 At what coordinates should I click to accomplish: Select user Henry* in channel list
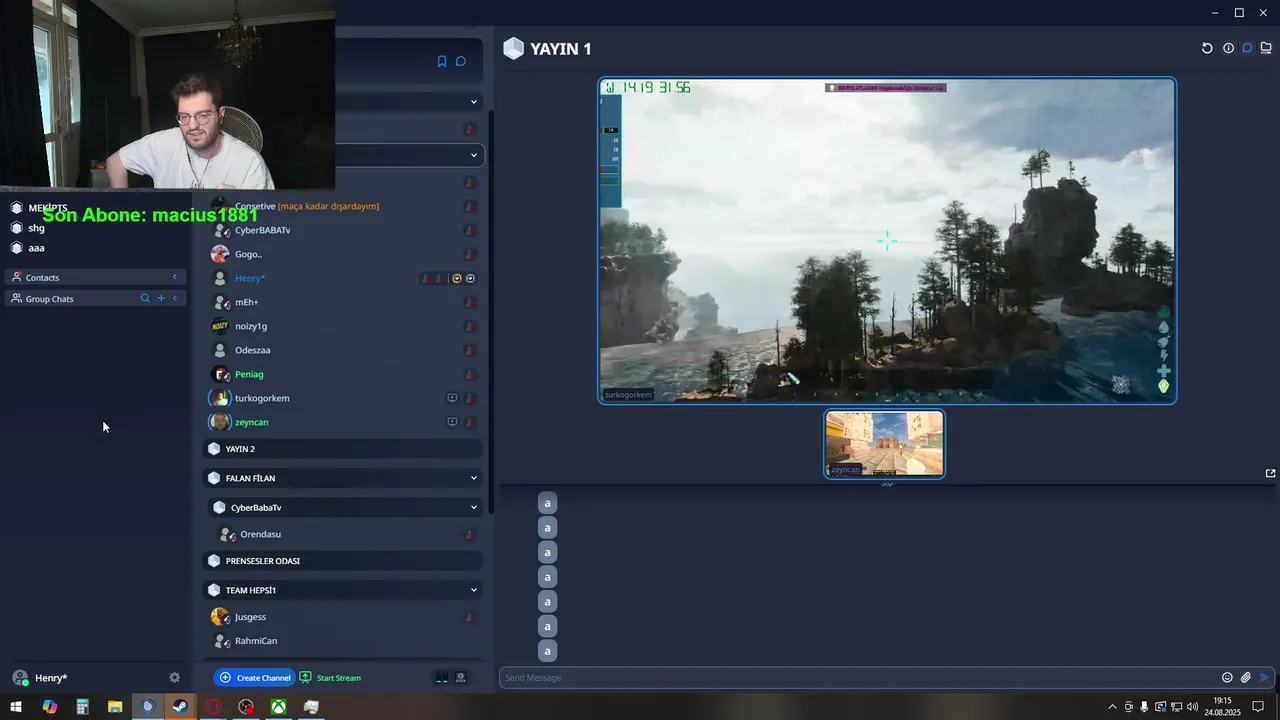[x=250, y=278]
